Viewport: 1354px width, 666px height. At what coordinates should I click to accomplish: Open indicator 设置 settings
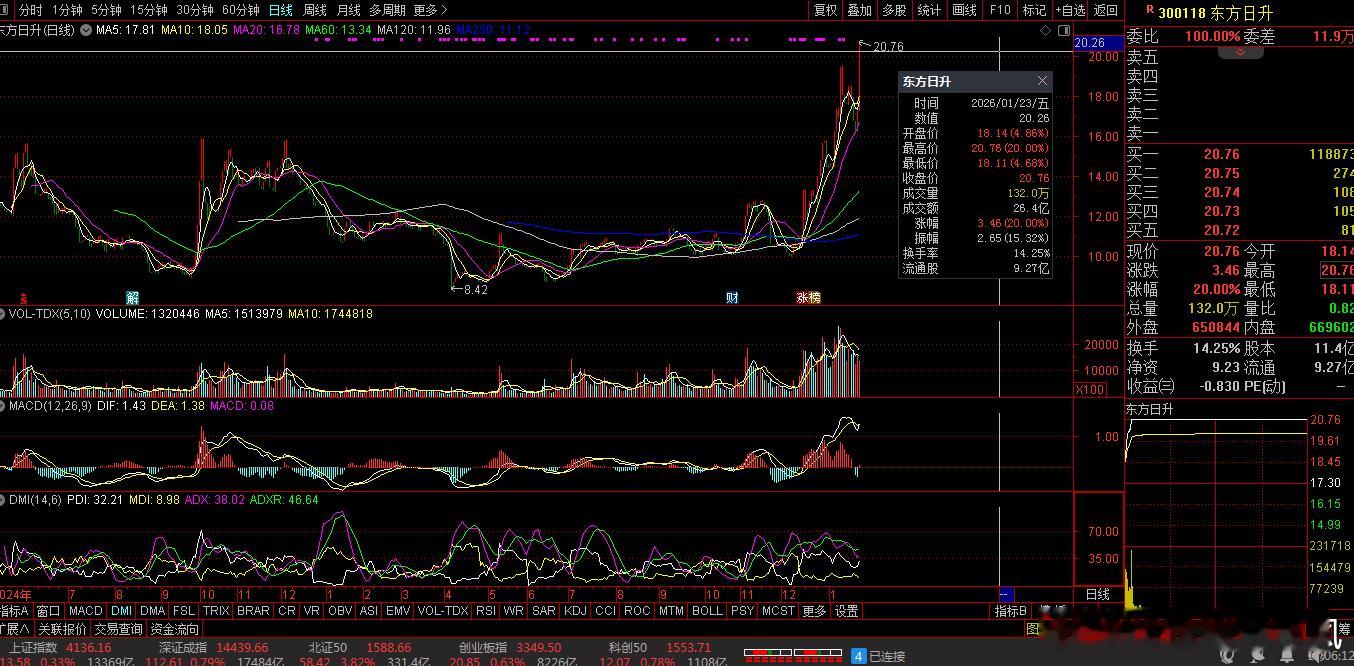click(x=847, y=611)
